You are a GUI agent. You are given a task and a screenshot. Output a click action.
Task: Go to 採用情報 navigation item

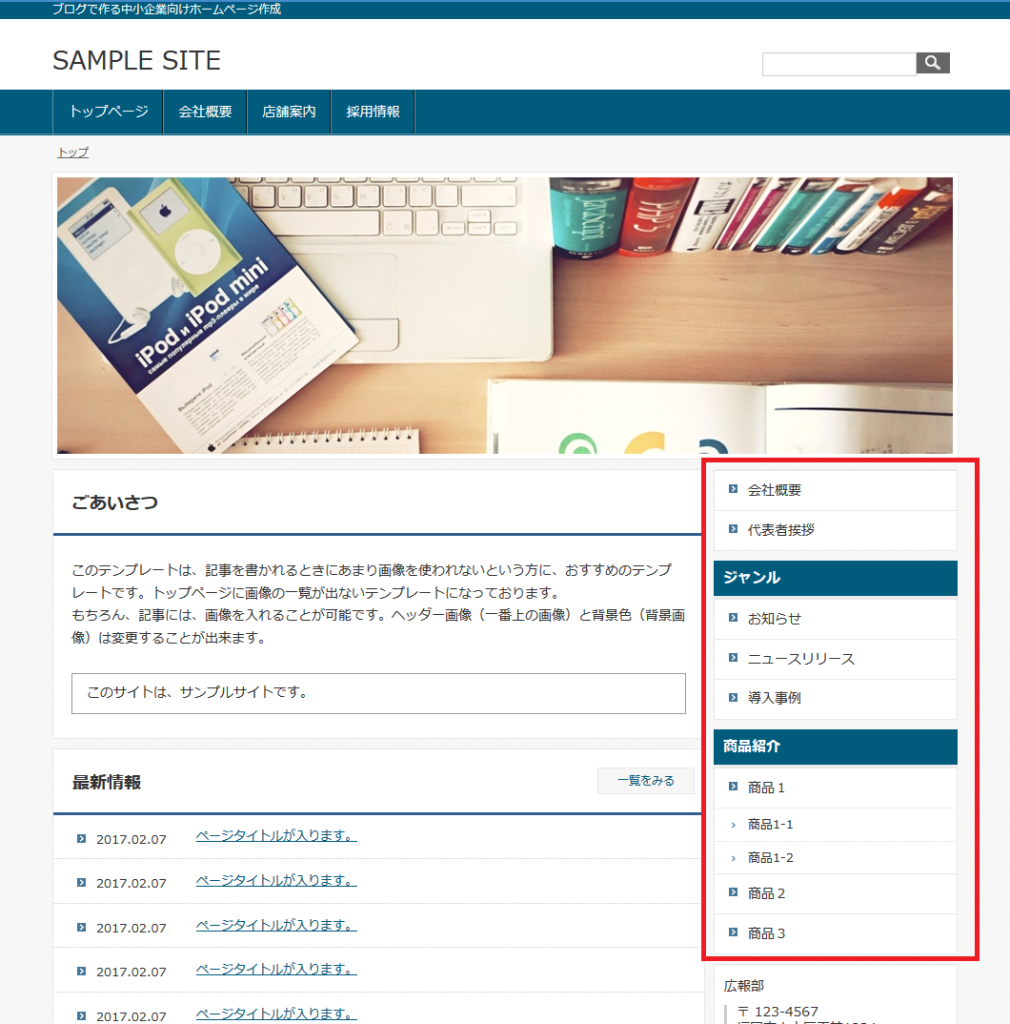[x=373, y=112]
